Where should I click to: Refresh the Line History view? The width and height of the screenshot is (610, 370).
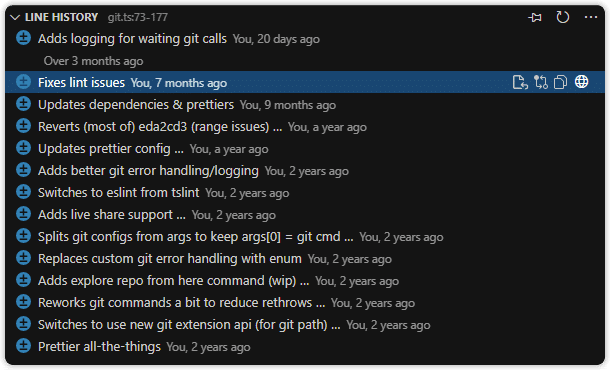563,17
